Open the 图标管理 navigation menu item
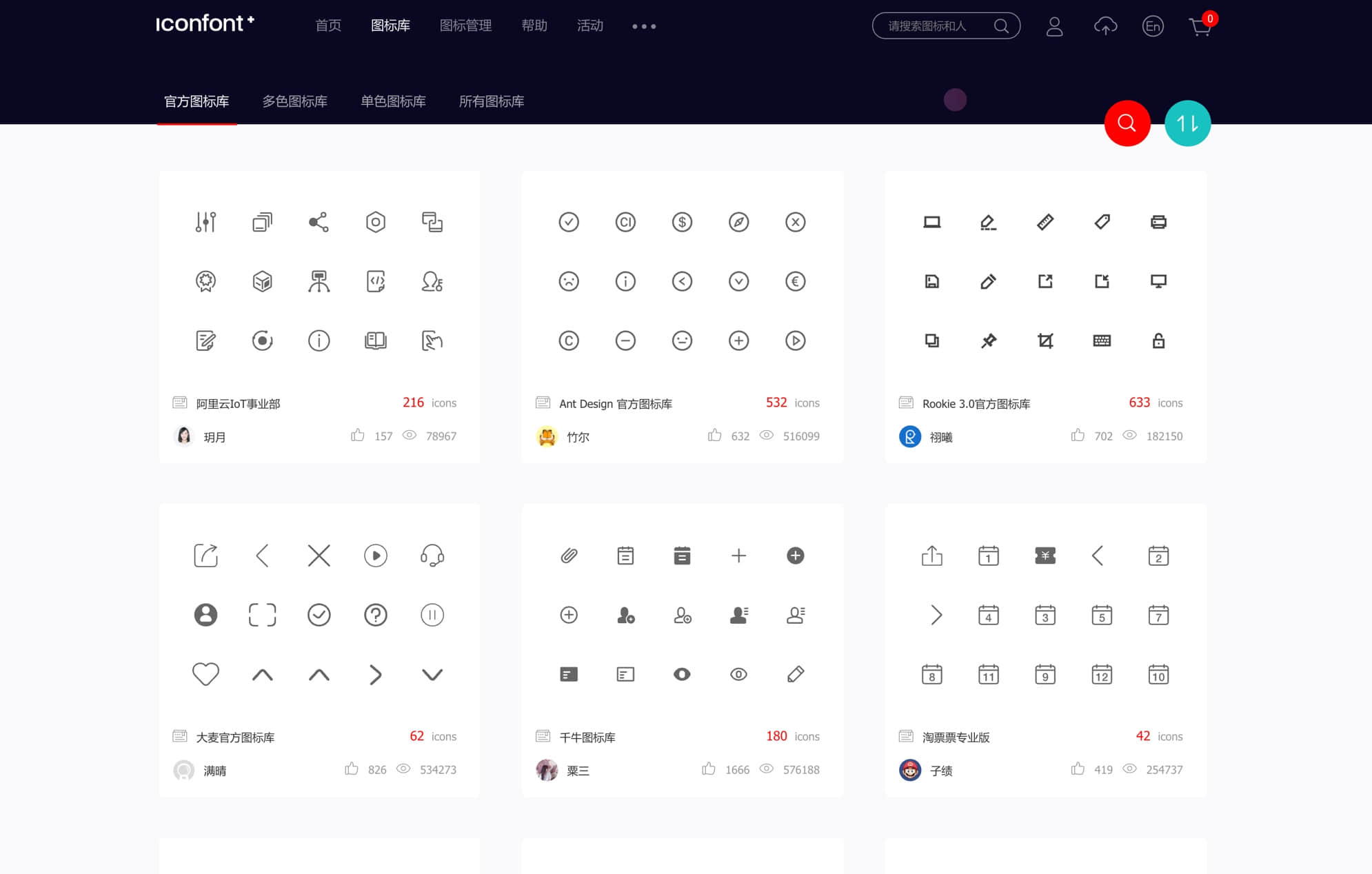Screen dimensions: 1372x874 click(465, 26)
